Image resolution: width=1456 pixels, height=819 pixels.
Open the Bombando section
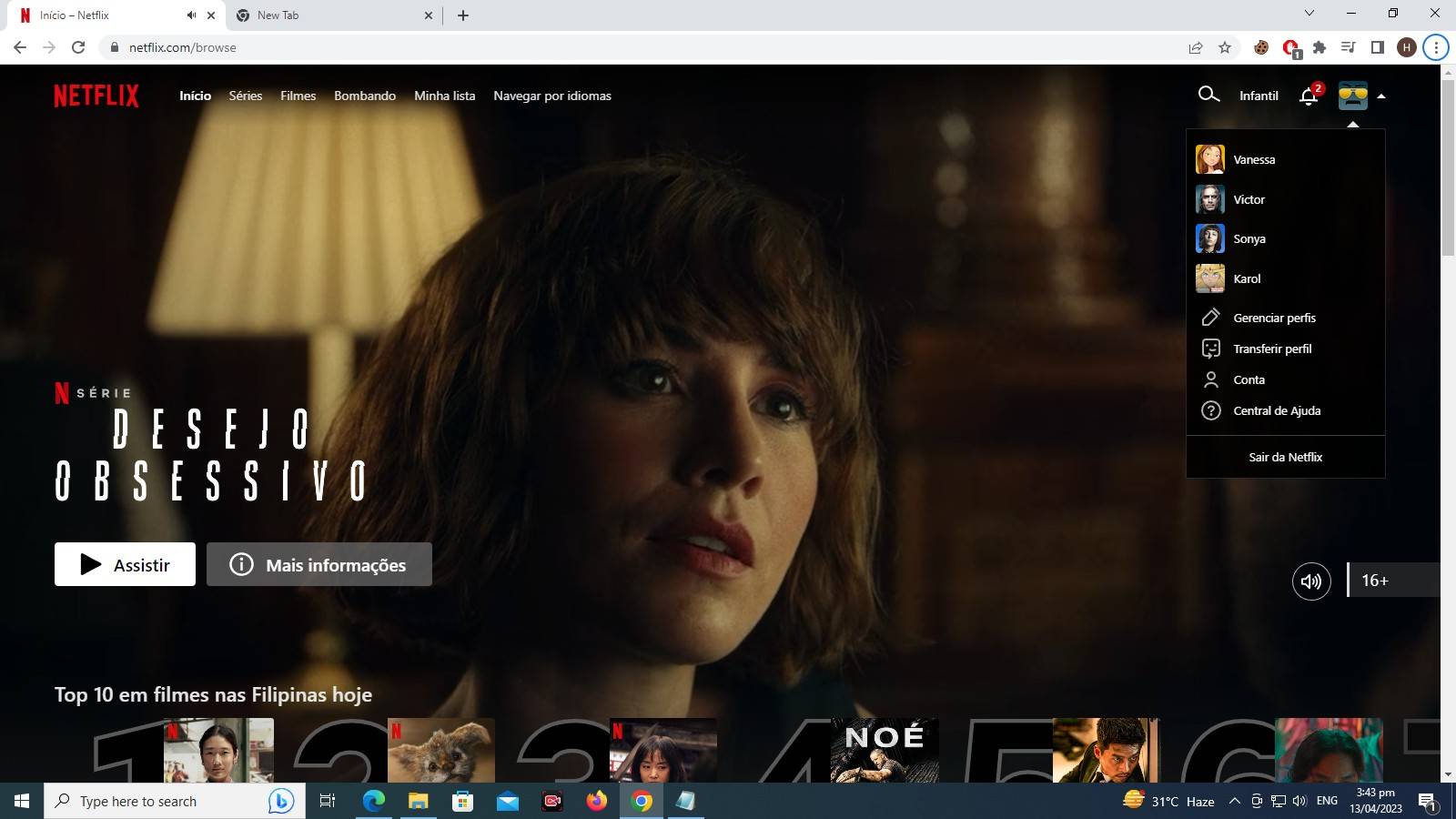point(365,96)
